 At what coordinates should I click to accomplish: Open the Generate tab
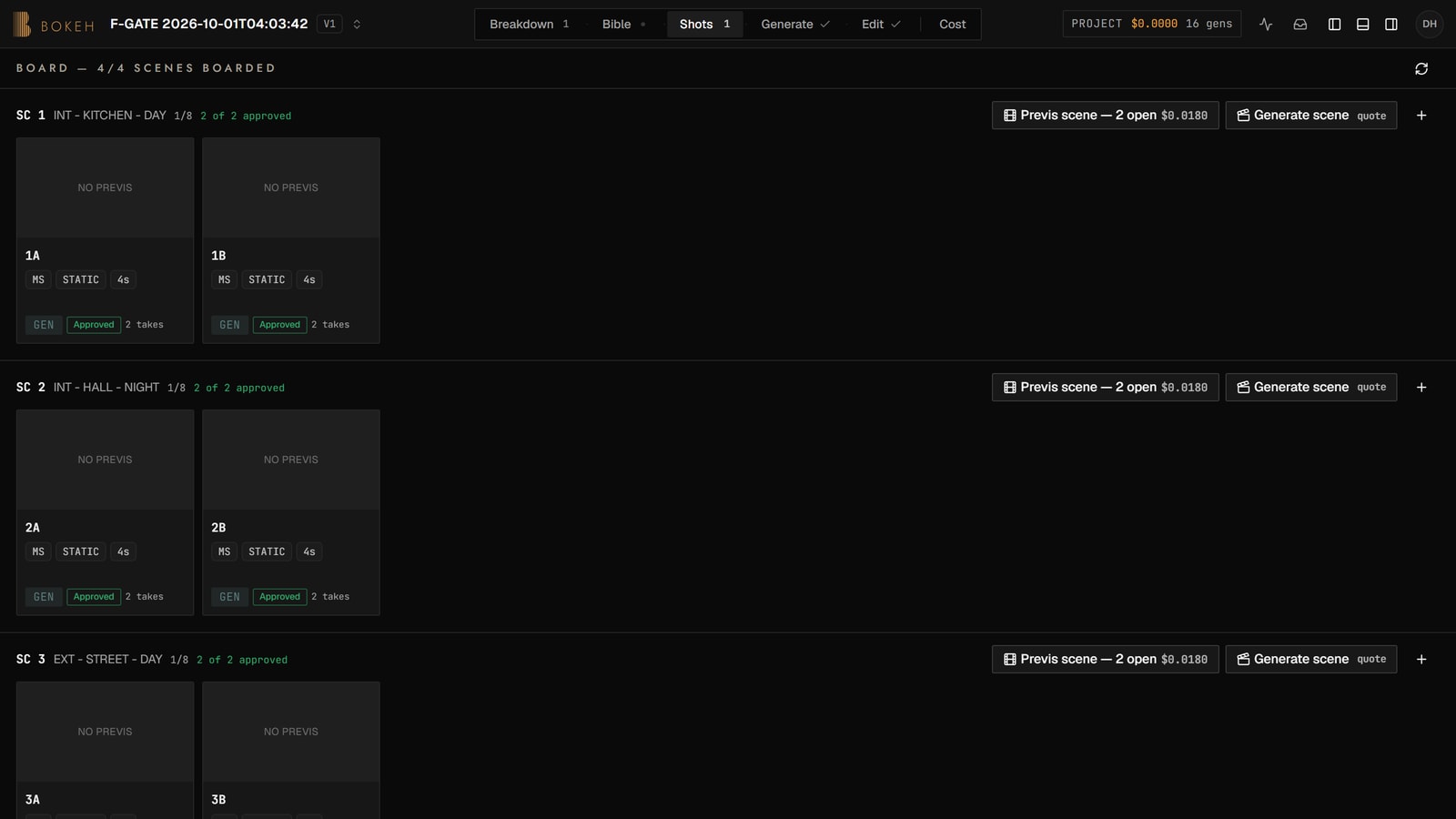(x=795, y=25)
